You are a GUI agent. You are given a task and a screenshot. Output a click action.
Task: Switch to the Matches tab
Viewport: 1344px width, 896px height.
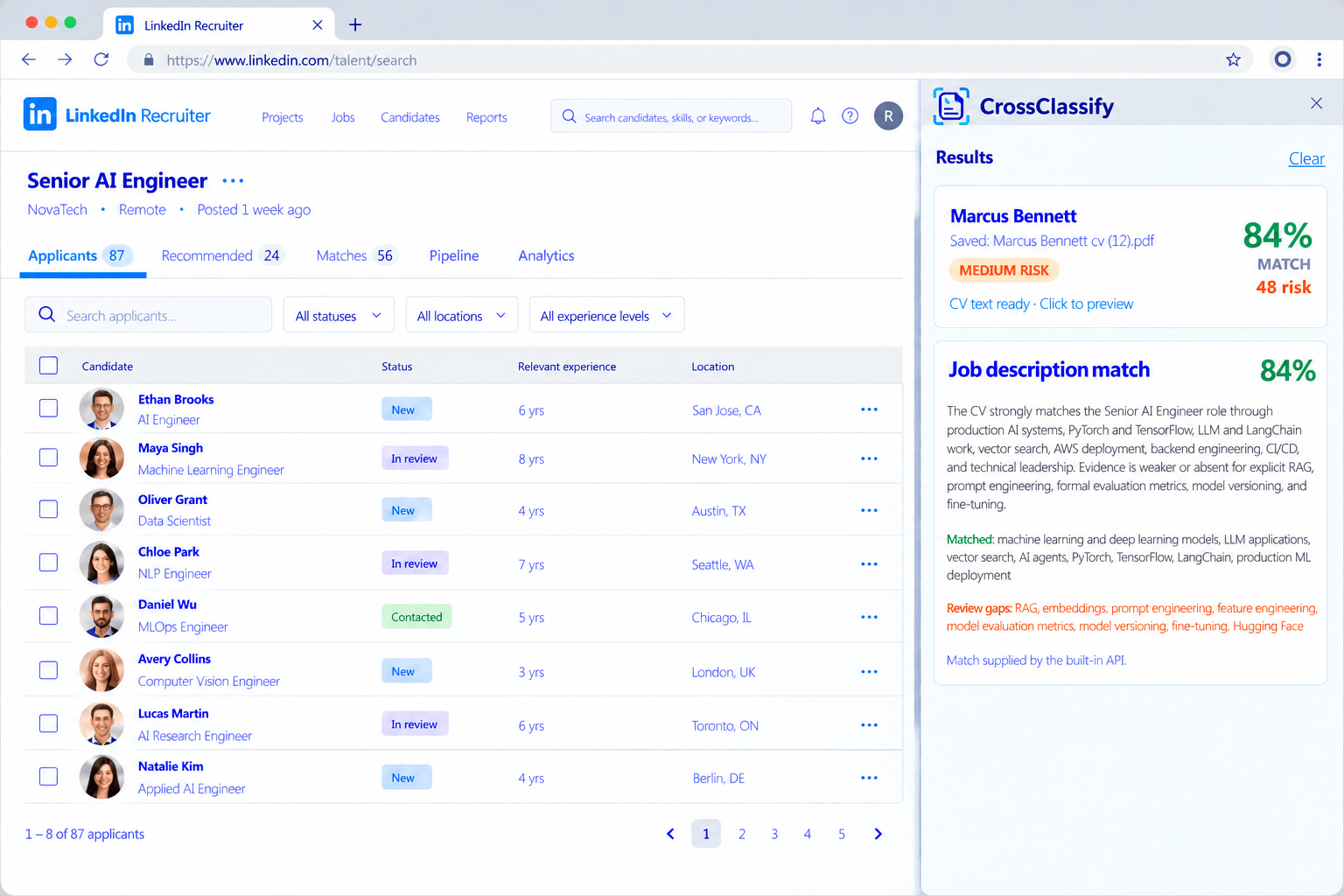357,255
